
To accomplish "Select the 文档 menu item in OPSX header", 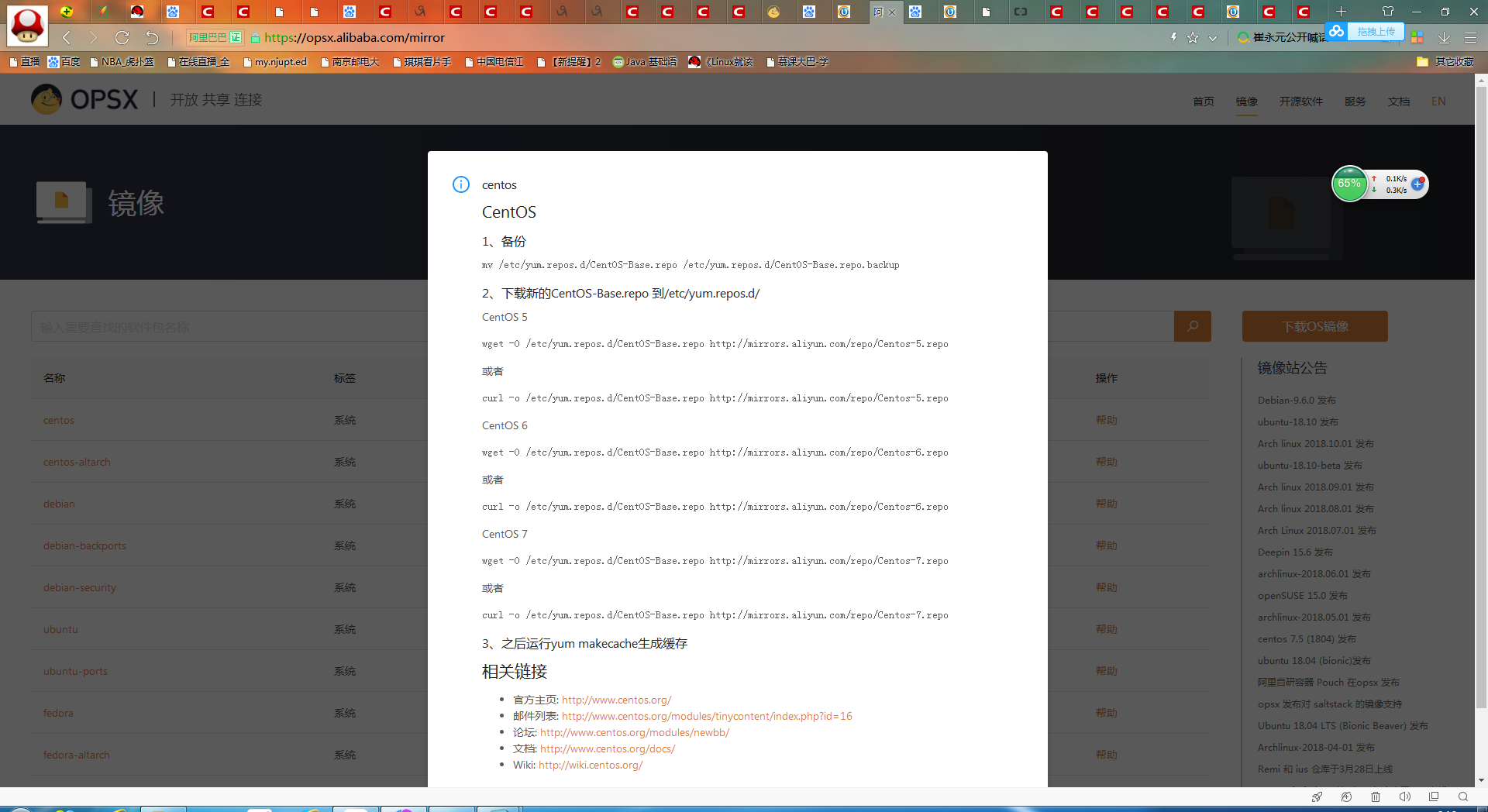I will pos(1398,101).
